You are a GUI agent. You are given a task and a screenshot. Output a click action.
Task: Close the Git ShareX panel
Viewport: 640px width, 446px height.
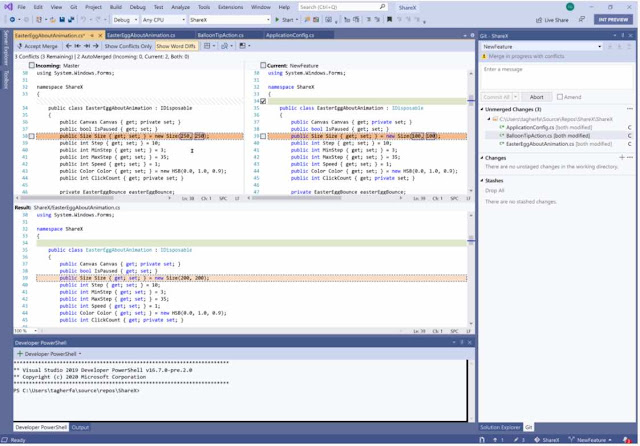point(631,36)
